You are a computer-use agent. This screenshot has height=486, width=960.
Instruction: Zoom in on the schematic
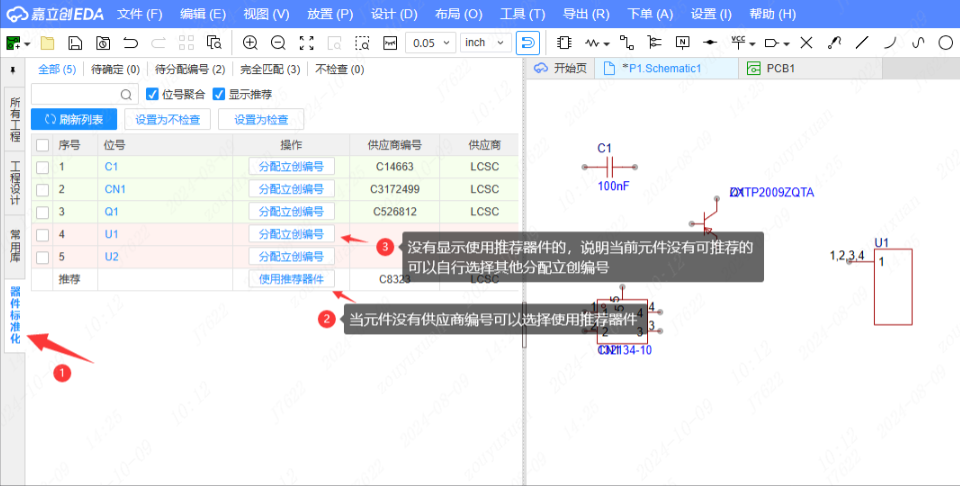tap(250, 43)
